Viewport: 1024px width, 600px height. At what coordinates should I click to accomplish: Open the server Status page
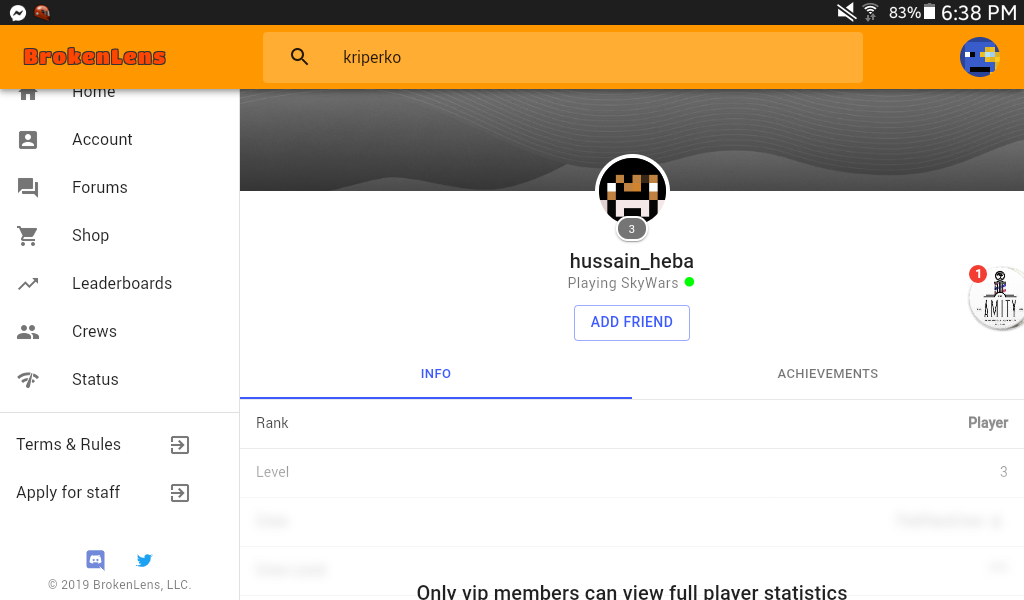120,379
